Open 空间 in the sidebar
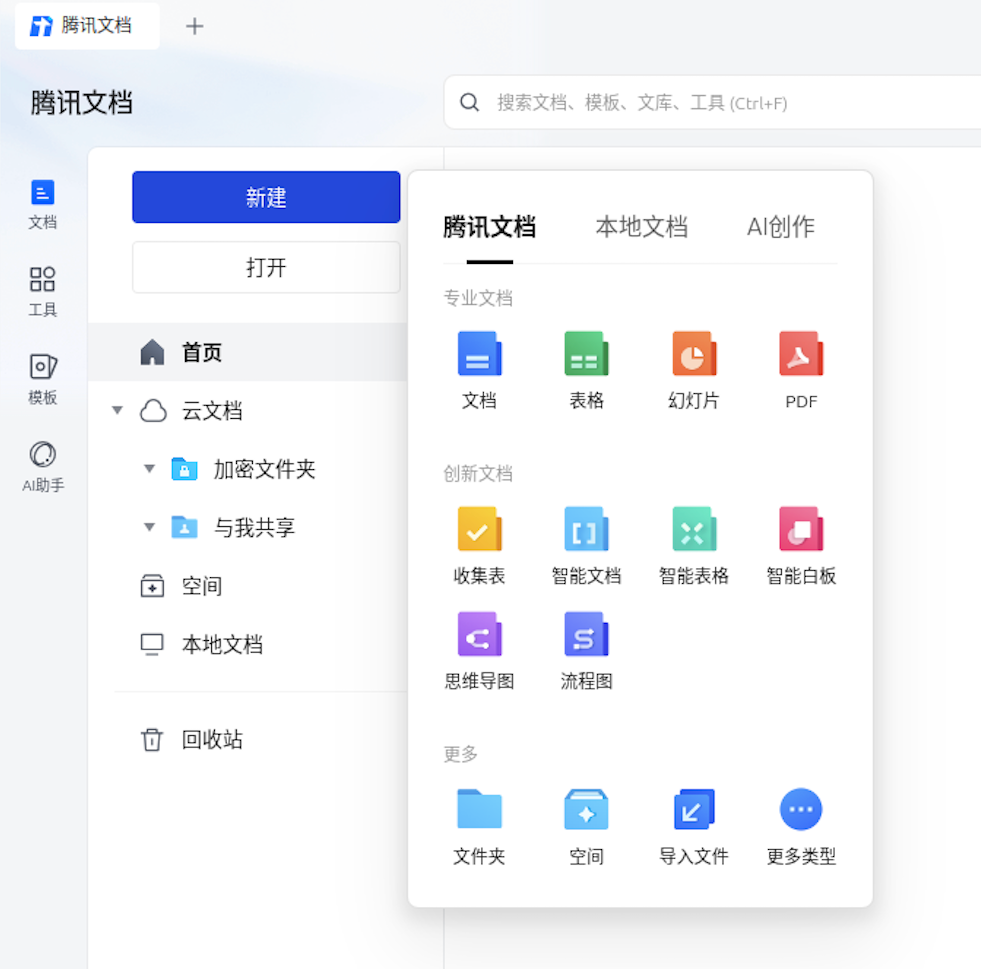982x970 pixels. tap(202, 586)
